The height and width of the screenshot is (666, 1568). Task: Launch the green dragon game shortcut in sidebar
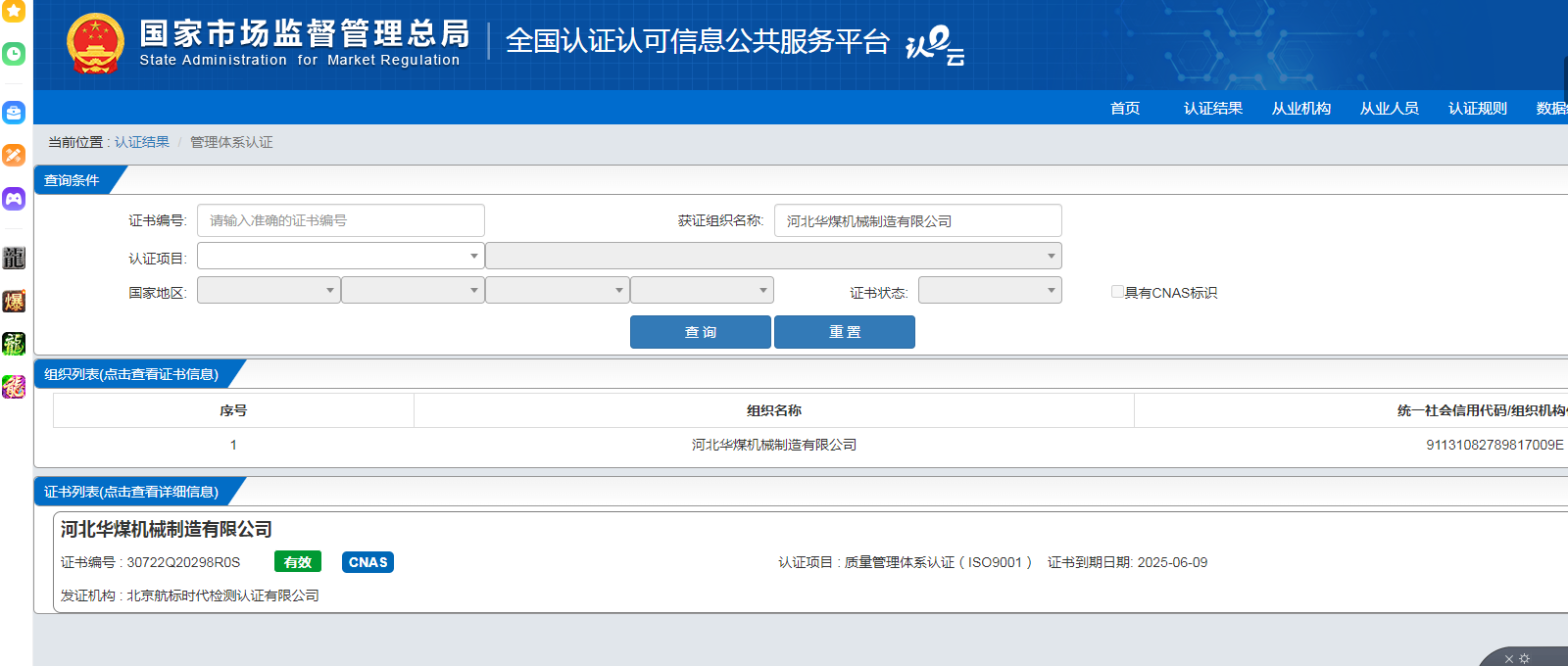pyautogui.click(x=14, y=344)
